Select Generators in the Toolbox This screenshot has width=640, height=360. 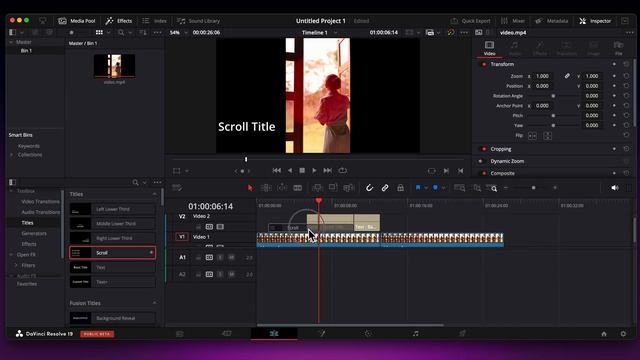click(x=34, y=233)
